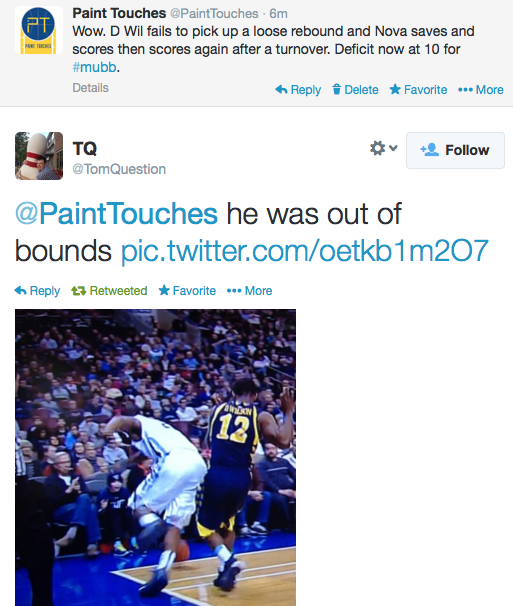Open the @TomQuestion handle under TQ
Image resolution: width=513 pixels, height=606 pixels.
[119, 169]
